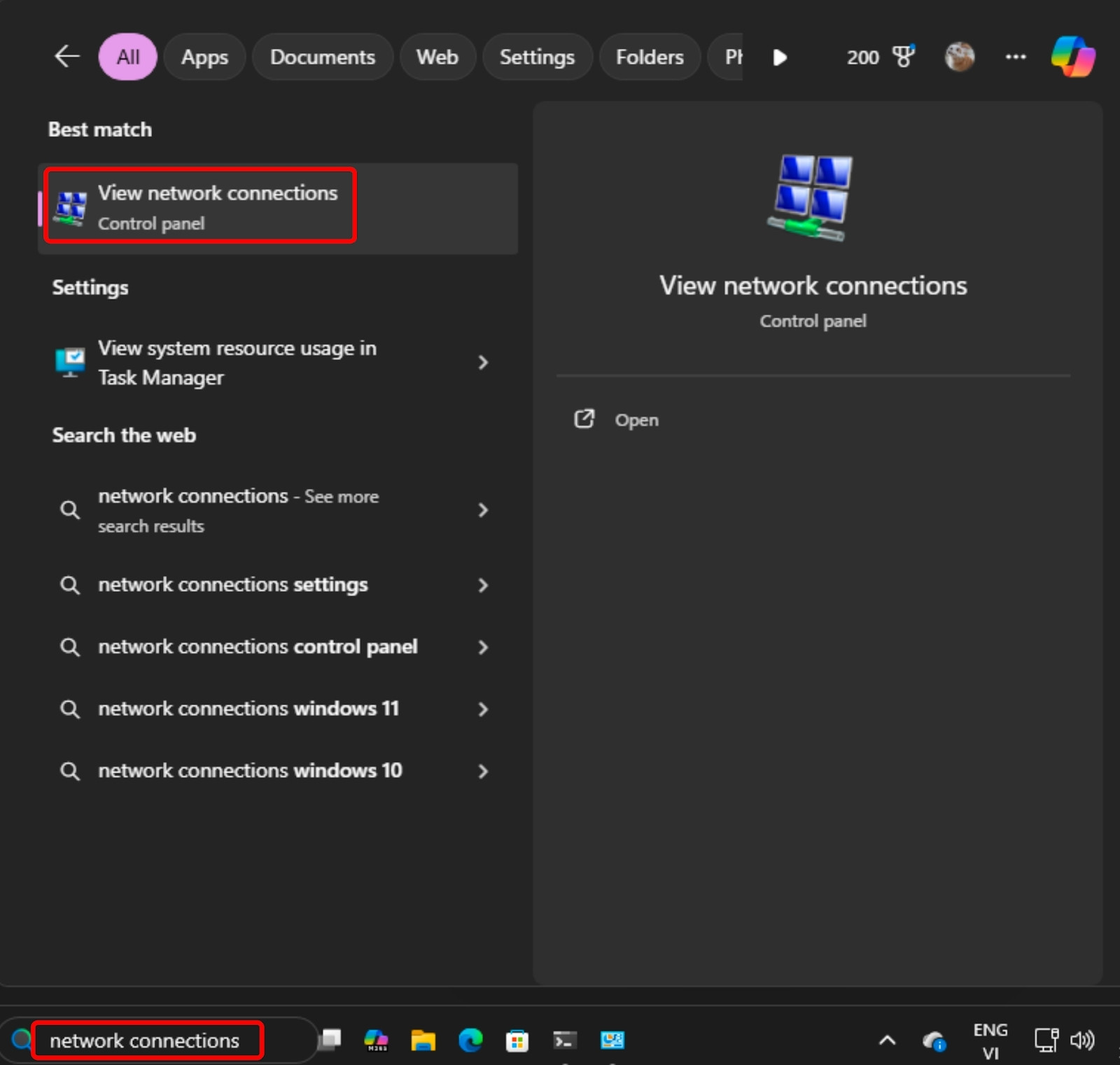Expand the network connections windows 11 suggestion
The image size is (1120, 1065).
[484, 709]
